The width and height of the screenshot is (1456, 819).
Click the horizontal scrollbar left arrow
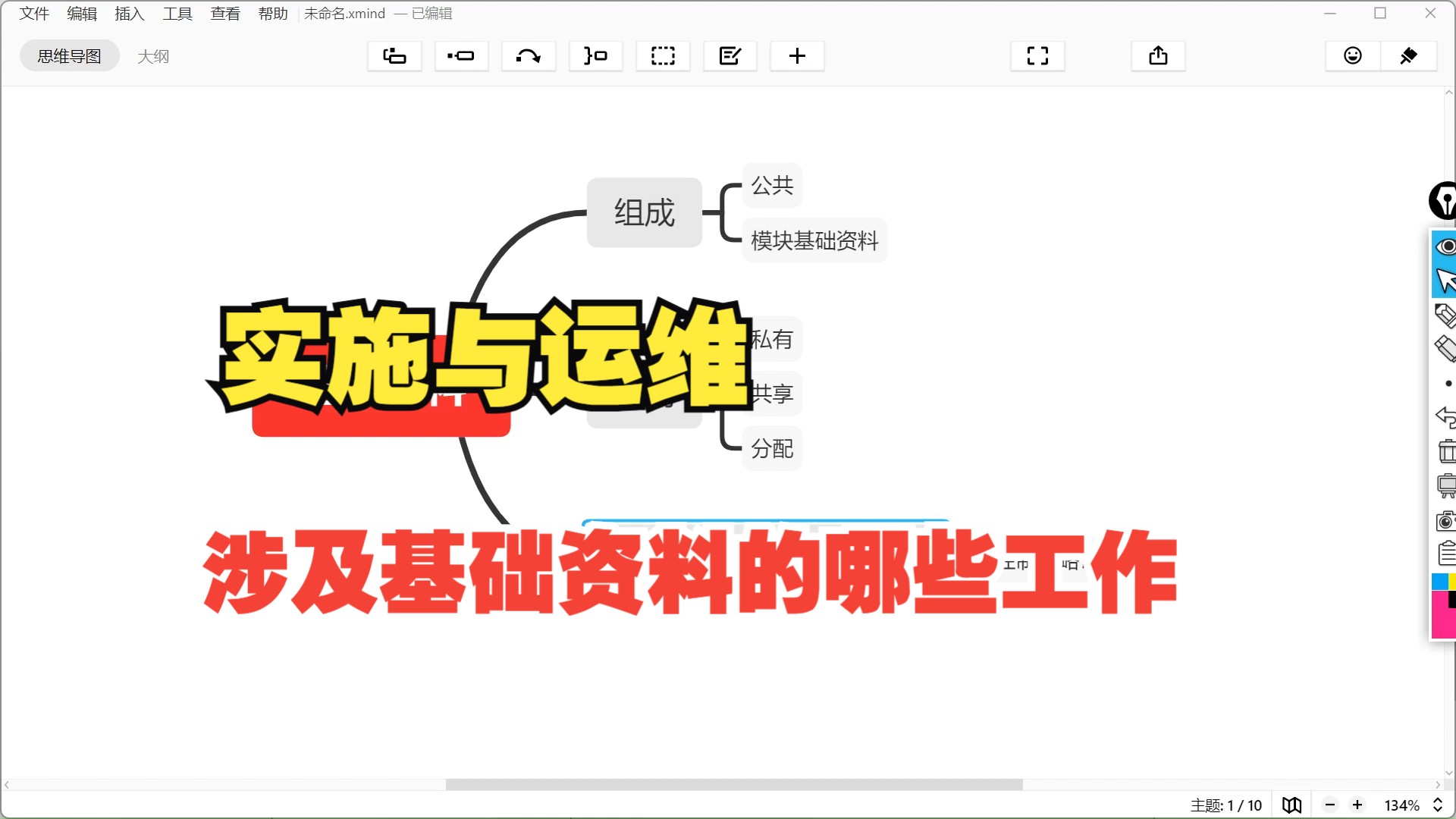tap(7, 785)
